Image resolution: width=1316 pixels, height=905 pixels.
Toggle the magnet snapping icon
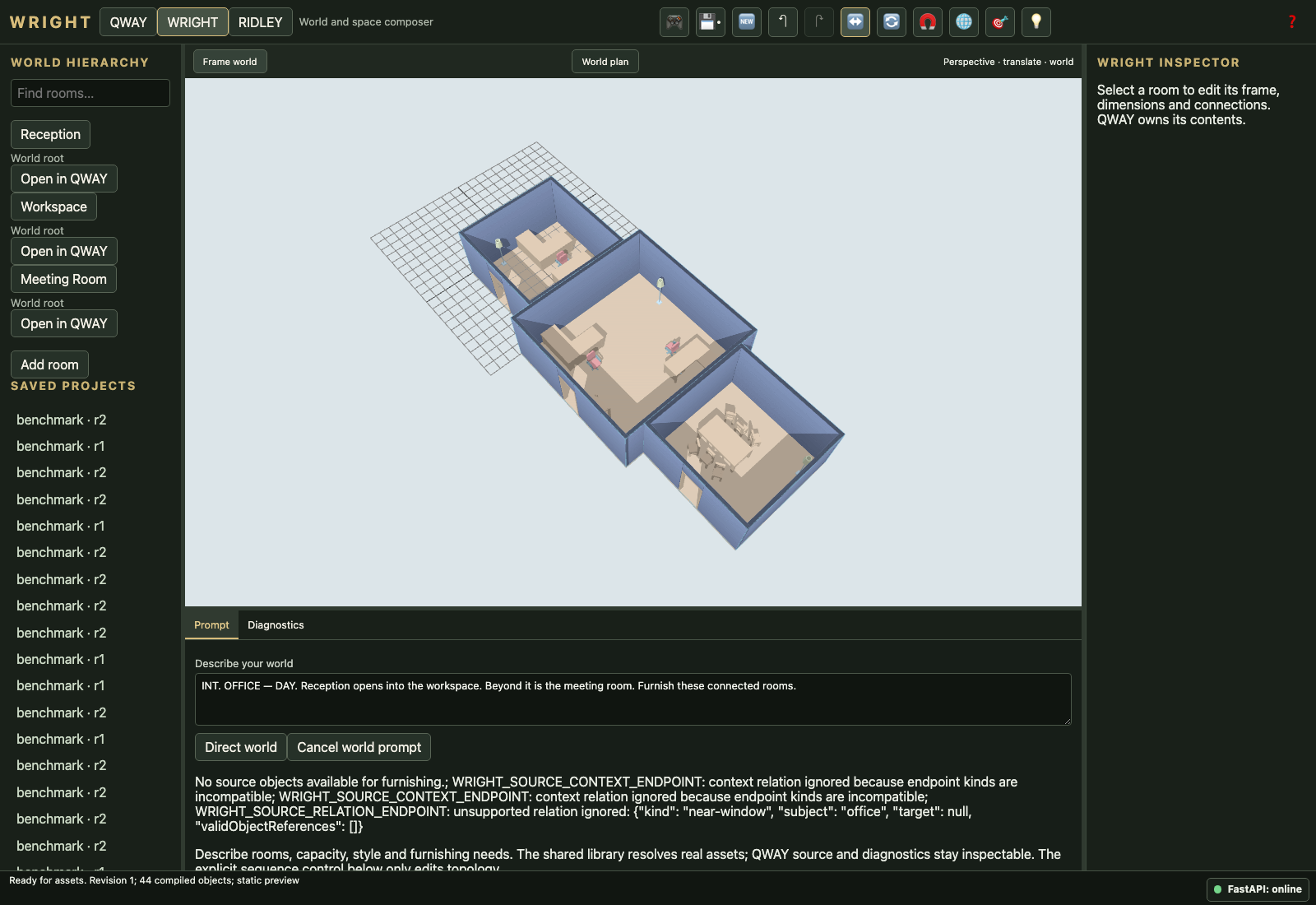click(928, 22)
